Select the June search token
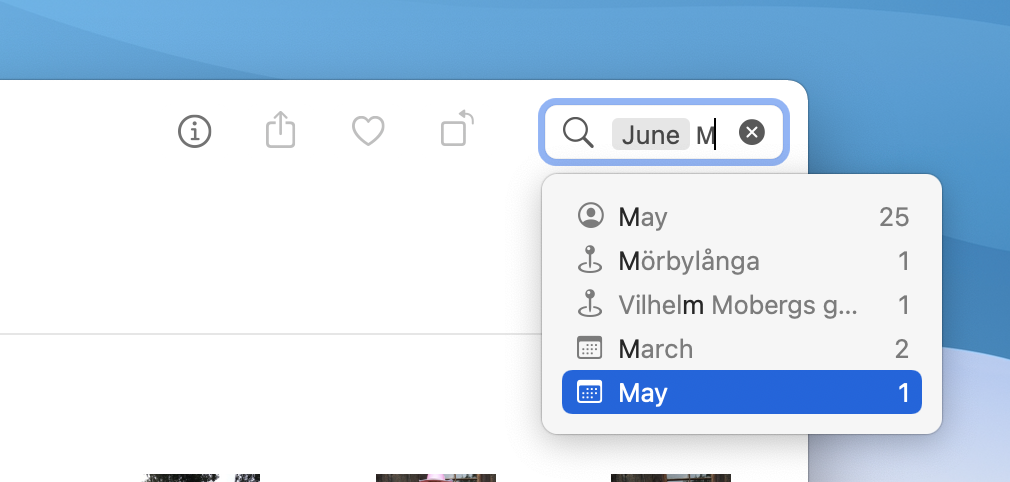Viewport: 1010px width, 482px height. coord(651,134)
